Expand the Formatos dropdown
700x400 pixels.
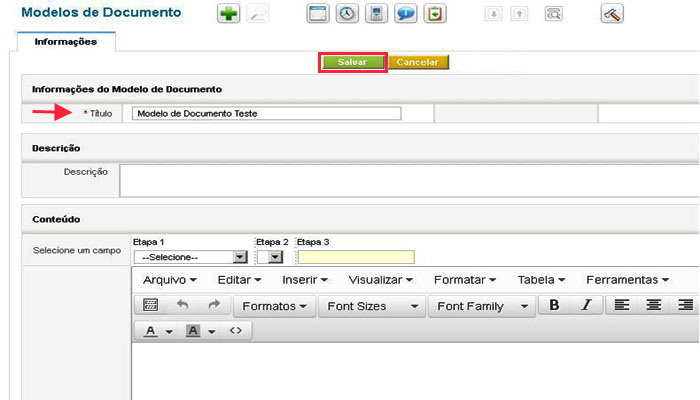275,306
